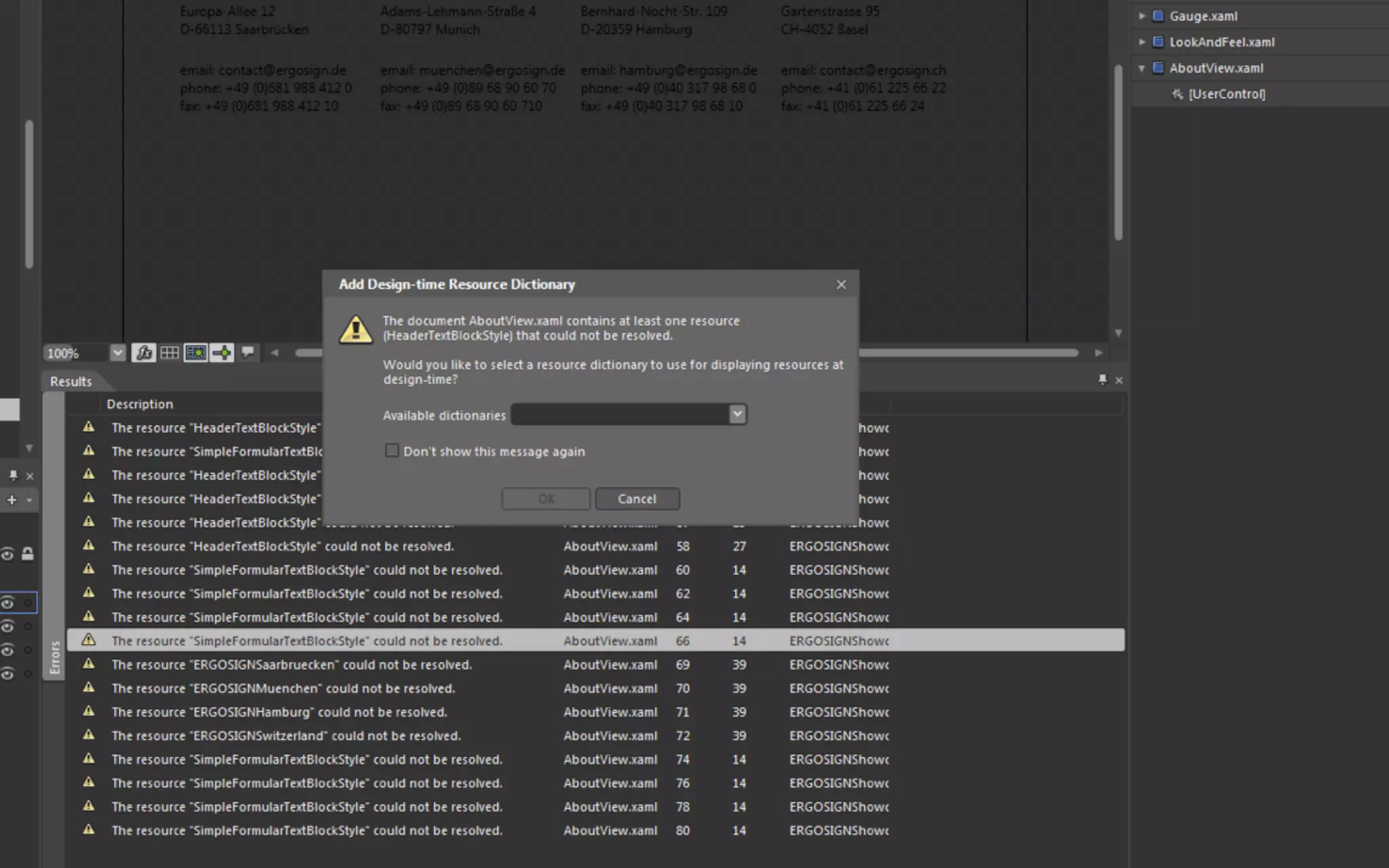The height and width of the screenshot is (868, 1389).
Task: Check Don't show this message again
Action: click(392, 451)
